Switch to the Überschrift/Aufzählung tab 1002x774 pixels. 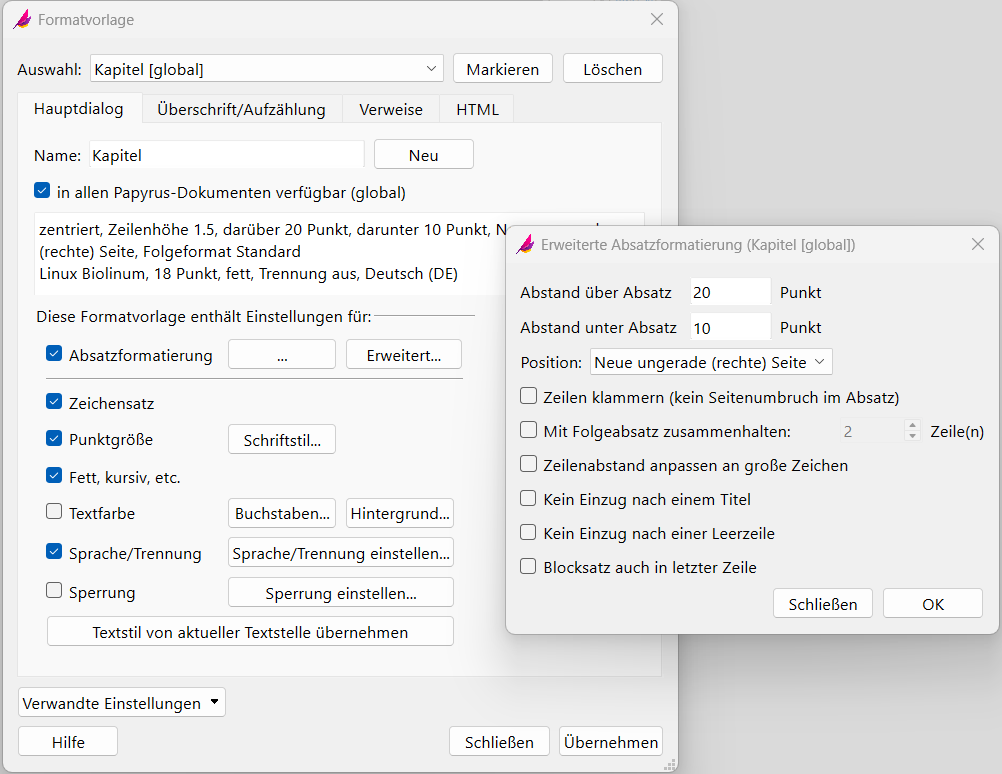pyautogui.click(x=241, y=109)
